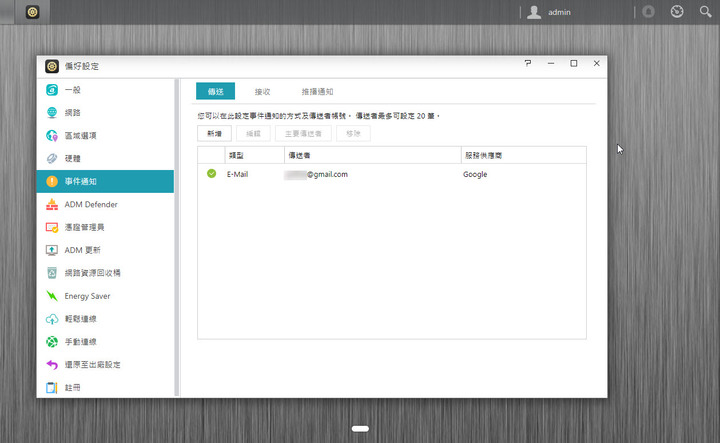
Task: Click the 類型 (Type) column header
Action: pos(255,155)
